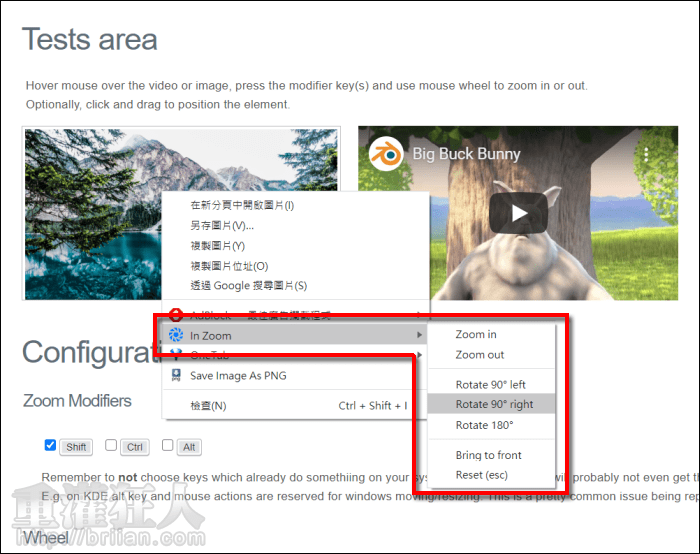Select Rotate 180° option
This screenshot has width=700, height=554.
point(484,425)
